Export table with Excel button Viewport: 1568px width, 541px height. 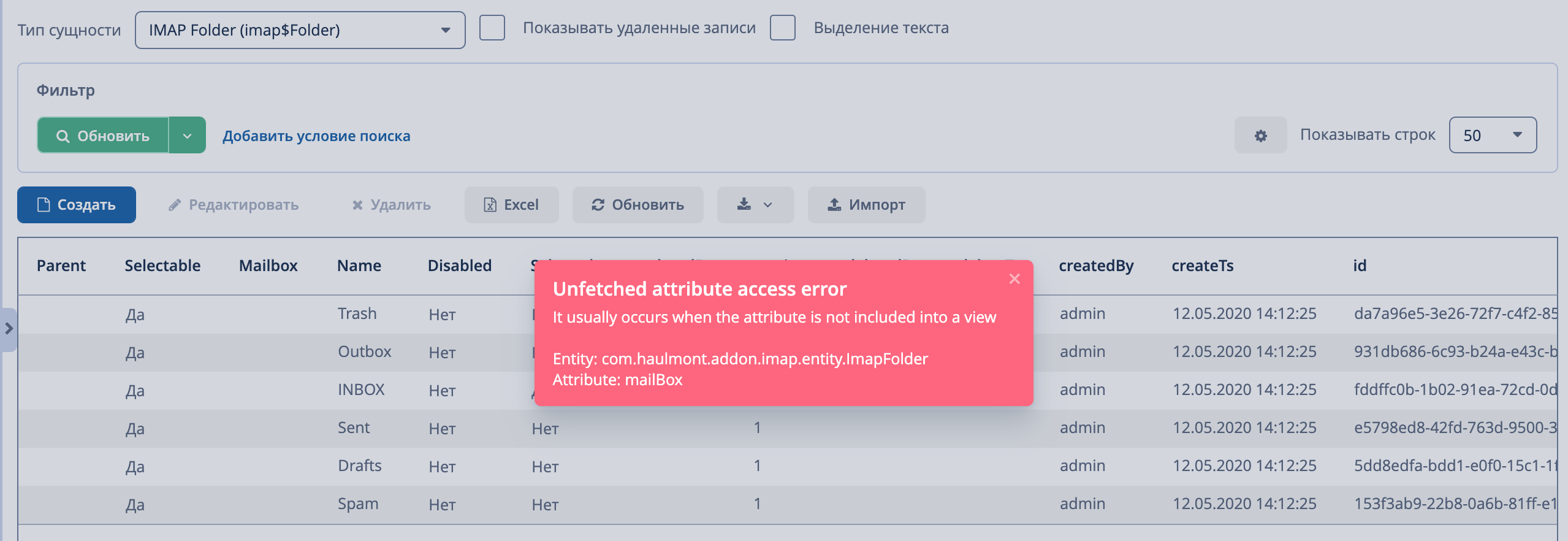(x=512, y=205)
